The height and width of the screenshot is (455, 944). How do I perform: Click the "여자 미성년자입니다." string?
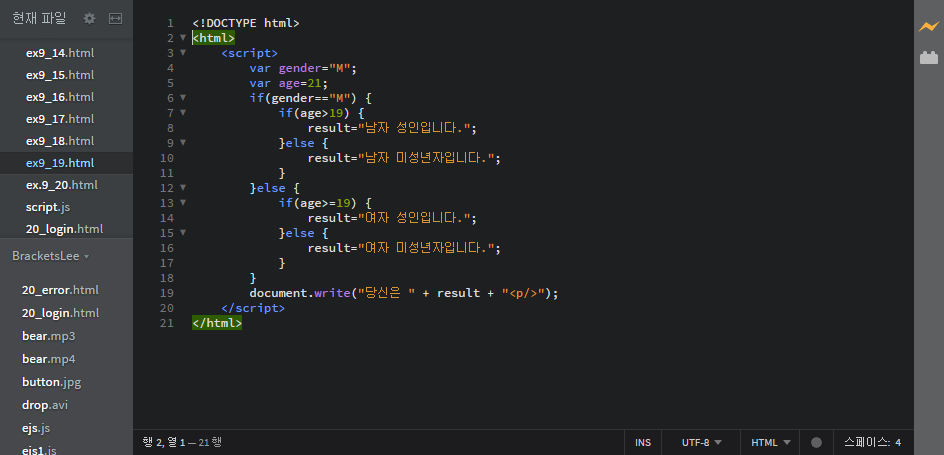click(x=426, y=248)
